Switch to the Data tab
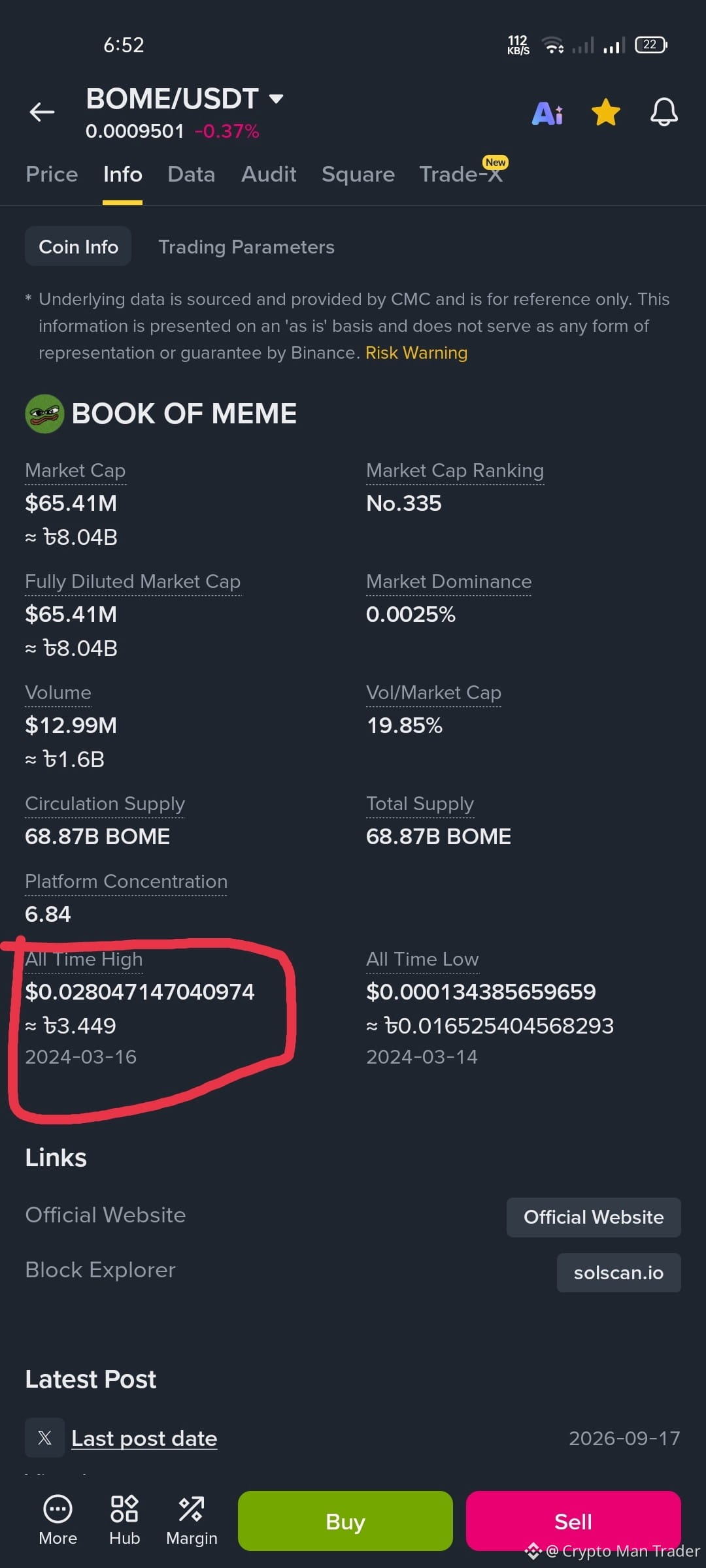The width and height of the screenshot is (706, 1568). pos(191,174)
